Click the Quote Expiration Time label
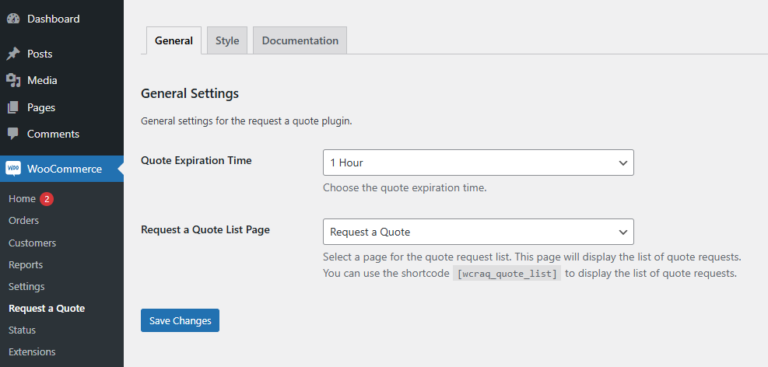 (x=196, y=160)
